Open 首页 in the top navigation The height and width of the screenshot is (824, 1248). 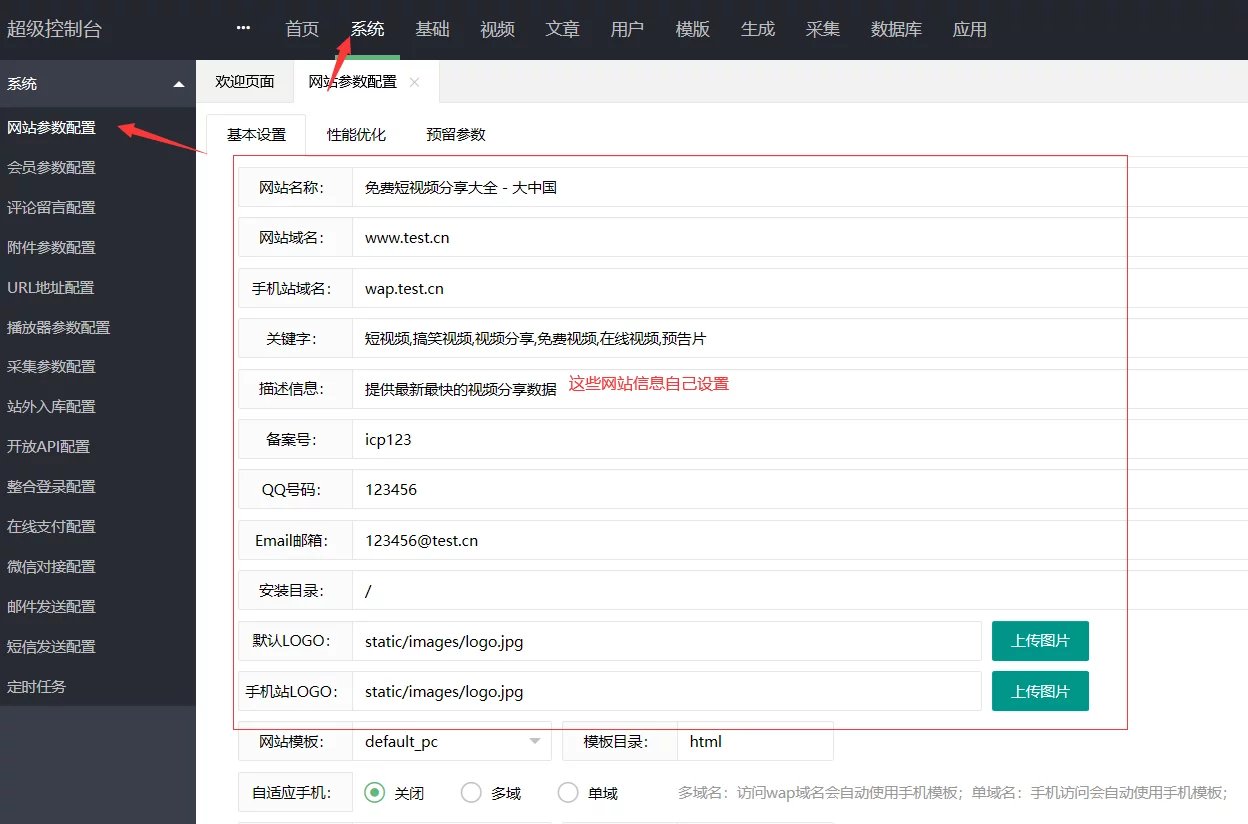302,29
